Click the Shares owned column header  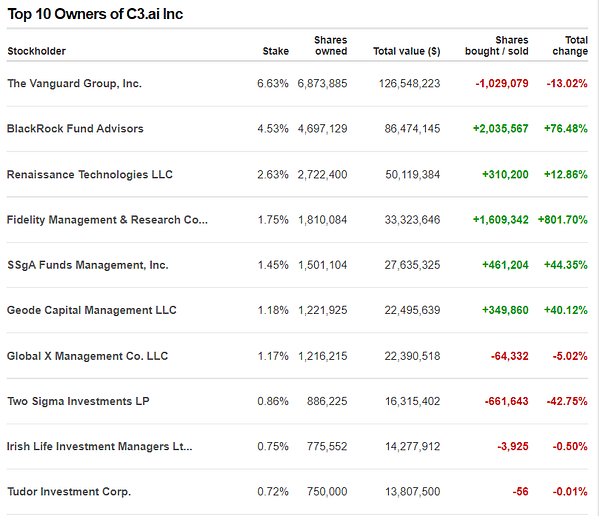click(331, 46)
